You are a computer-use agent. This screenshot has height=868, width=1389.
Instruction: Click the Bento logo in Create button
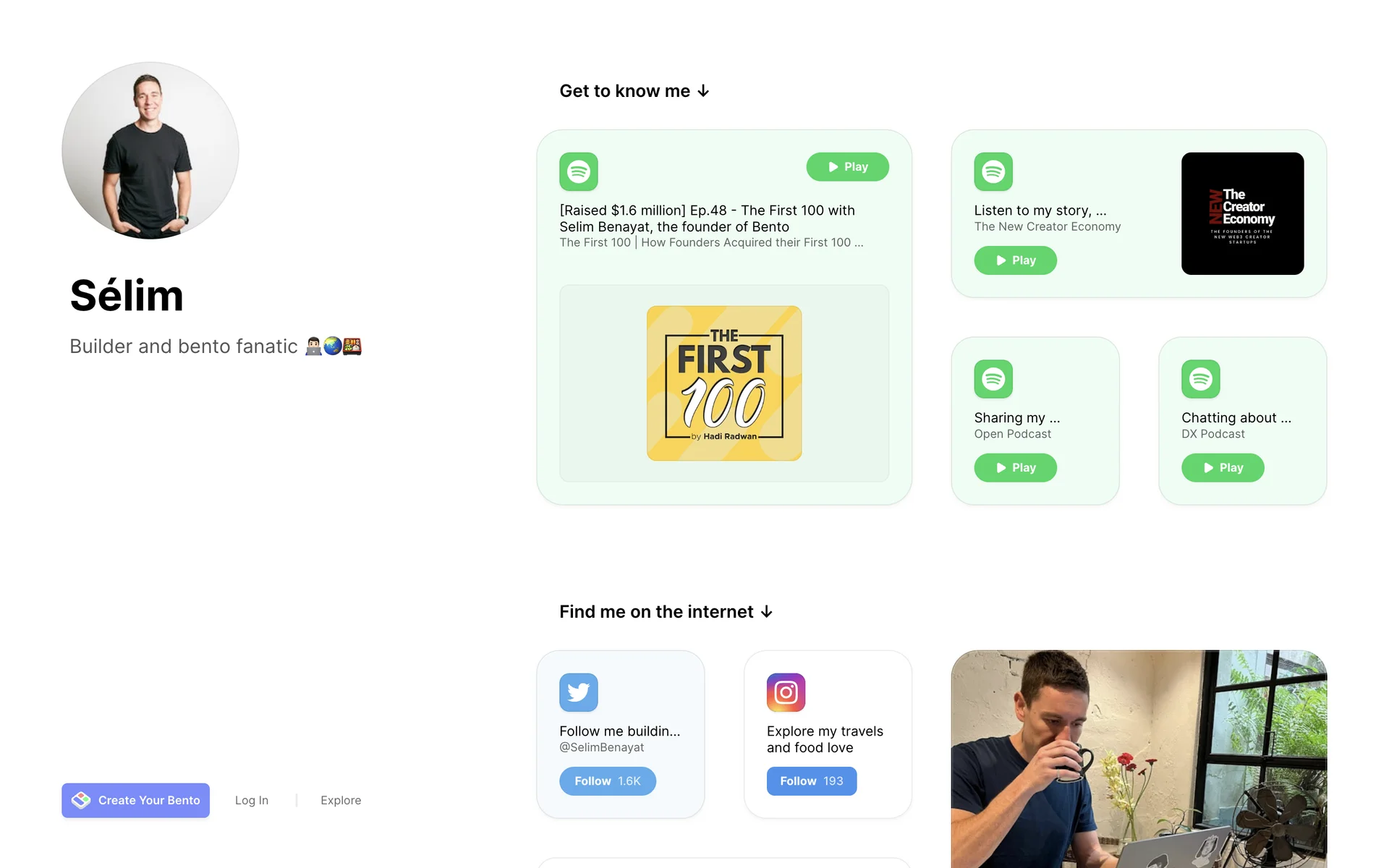[81, 800]
